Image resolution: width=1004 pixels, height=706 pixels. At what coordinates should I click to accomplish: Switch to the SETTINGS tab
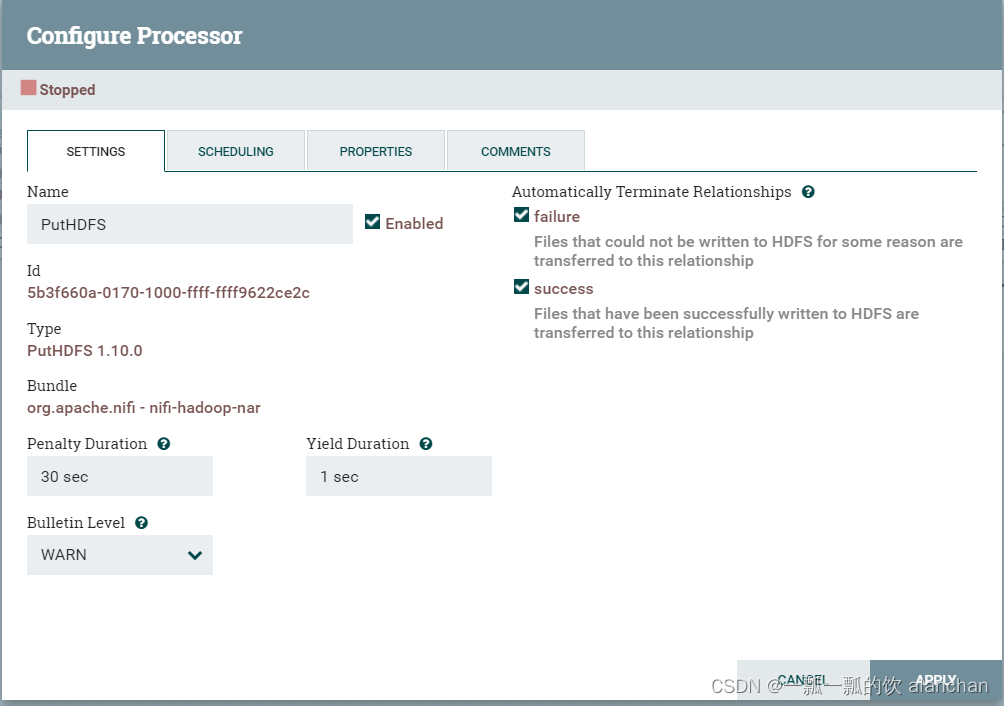(96, 152)
